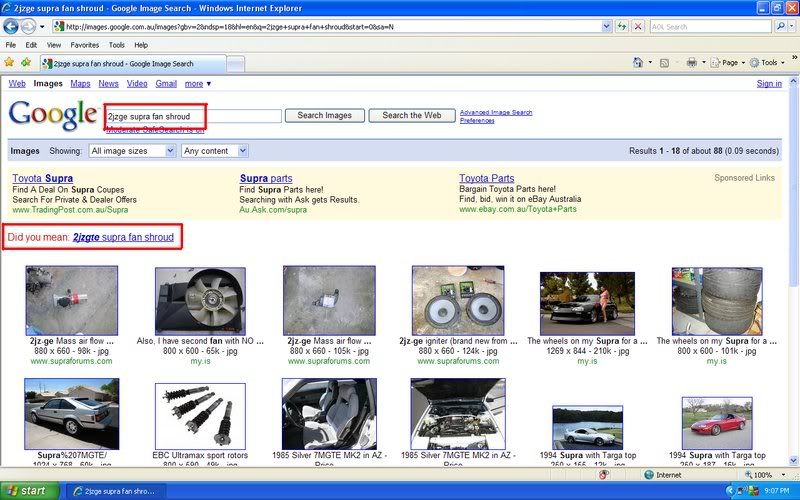Open the fan with shroud thumbnail

(x=200, y=301)
